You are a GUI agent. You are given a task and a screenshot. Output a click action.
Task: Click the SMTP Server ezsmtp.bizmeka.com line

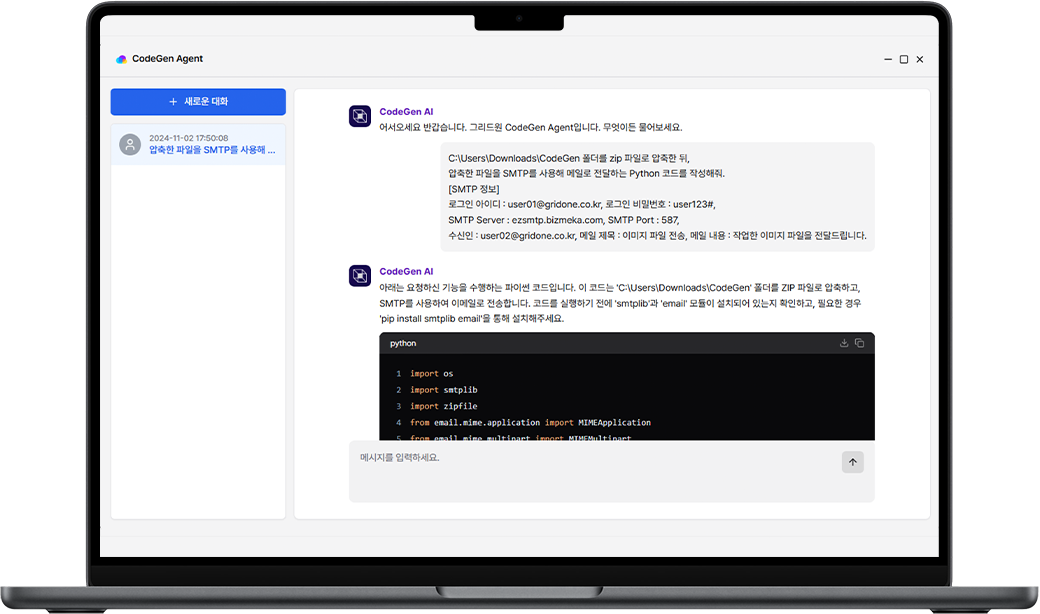(x=564, y=219)
